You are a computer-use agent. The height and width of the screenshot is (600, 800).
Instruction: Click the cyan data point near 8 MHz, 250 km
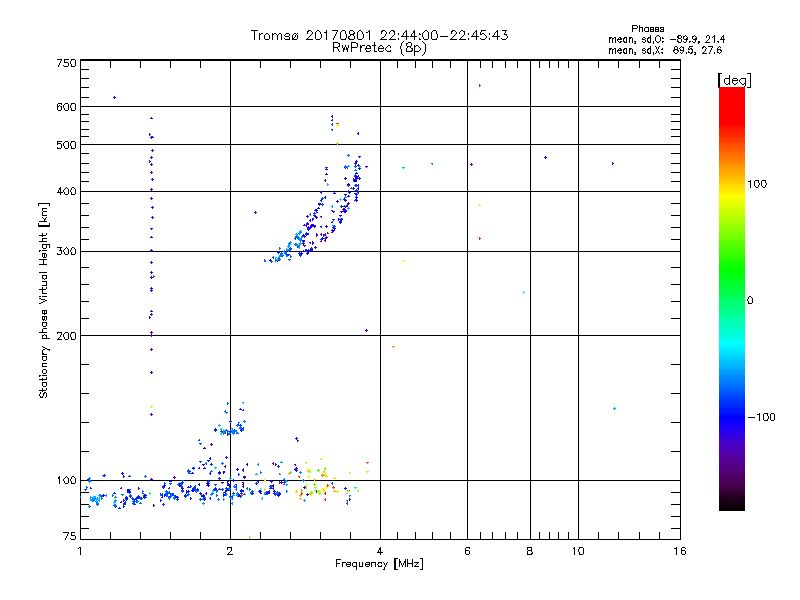tap(524, 292)
